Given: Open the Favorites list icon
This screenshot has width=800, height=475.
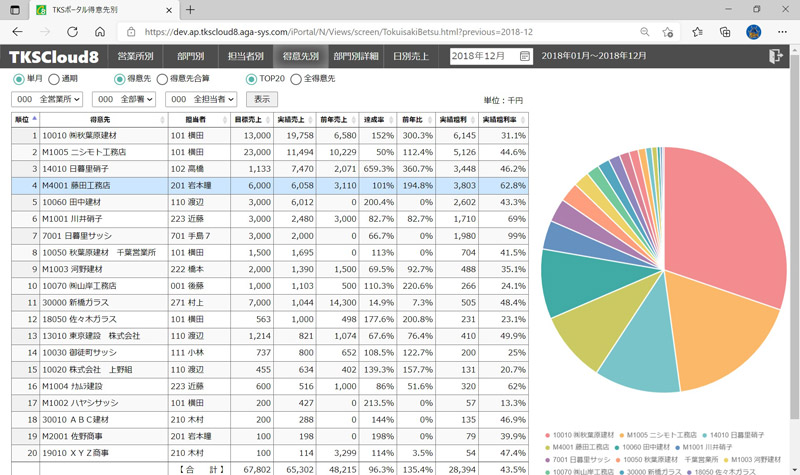Looking at the screenshot, I should click(x=697, y=32).
